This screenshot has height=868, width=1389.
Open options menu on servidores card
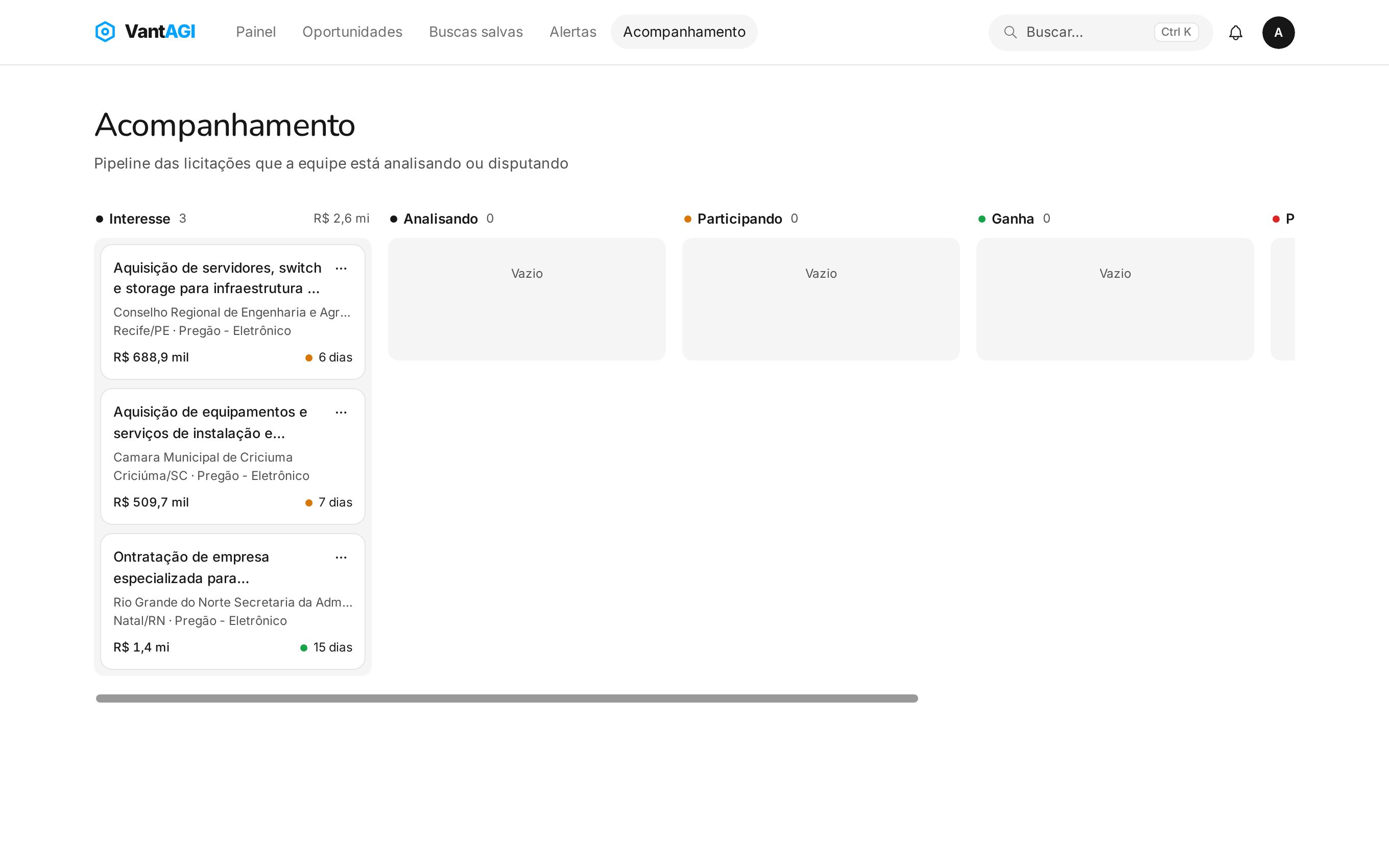point(341,269)
